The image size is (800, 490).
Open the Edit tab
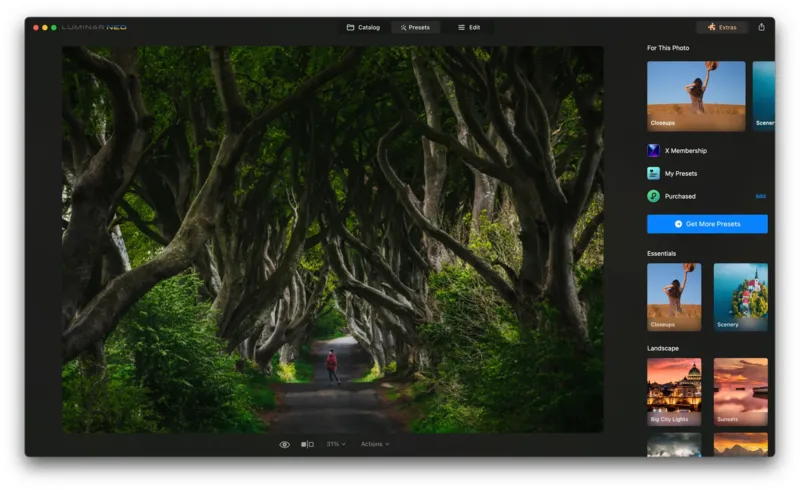point(469,27)
